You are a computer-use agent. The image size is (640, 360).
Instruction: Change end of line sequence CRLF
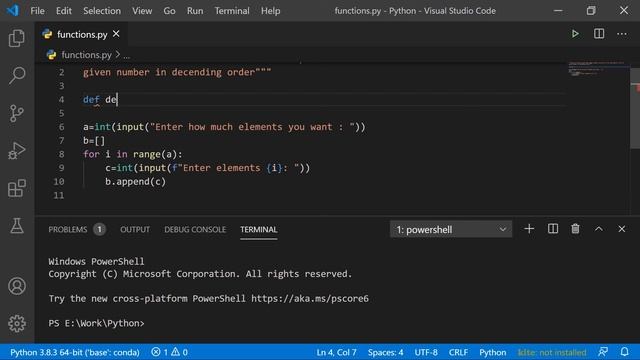click(458, 352)
